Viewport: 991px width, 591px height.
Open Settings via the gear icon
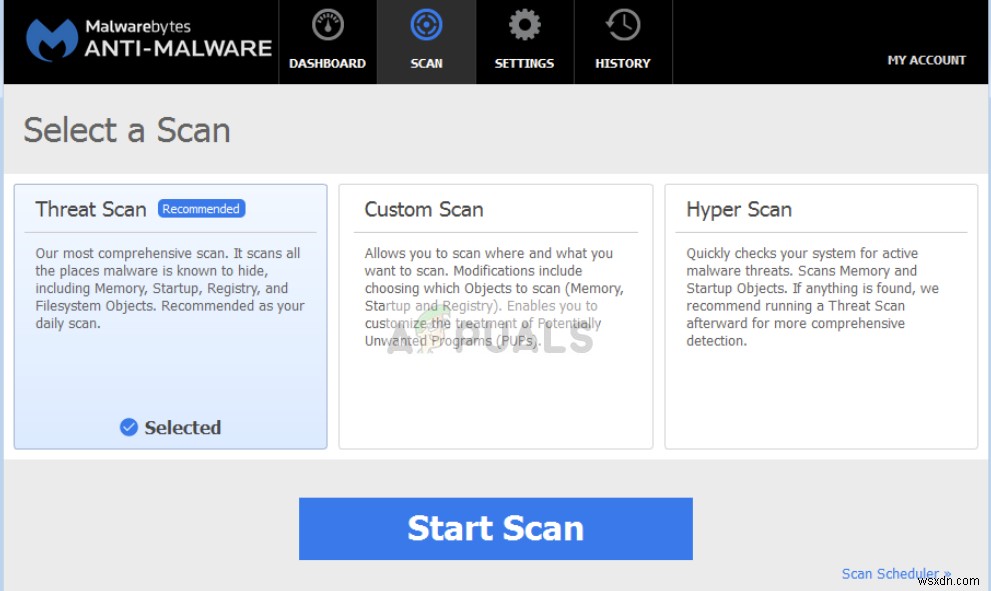[524, 24]
